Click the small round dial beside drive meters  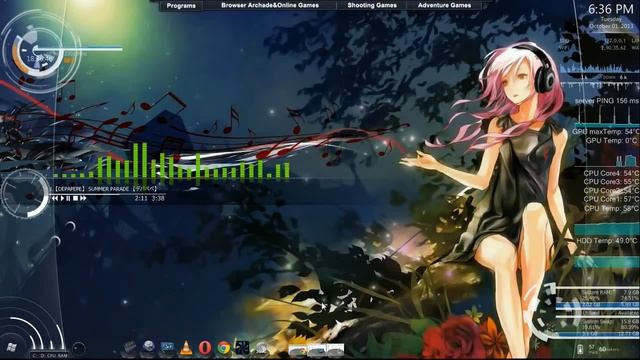(79, 348)
